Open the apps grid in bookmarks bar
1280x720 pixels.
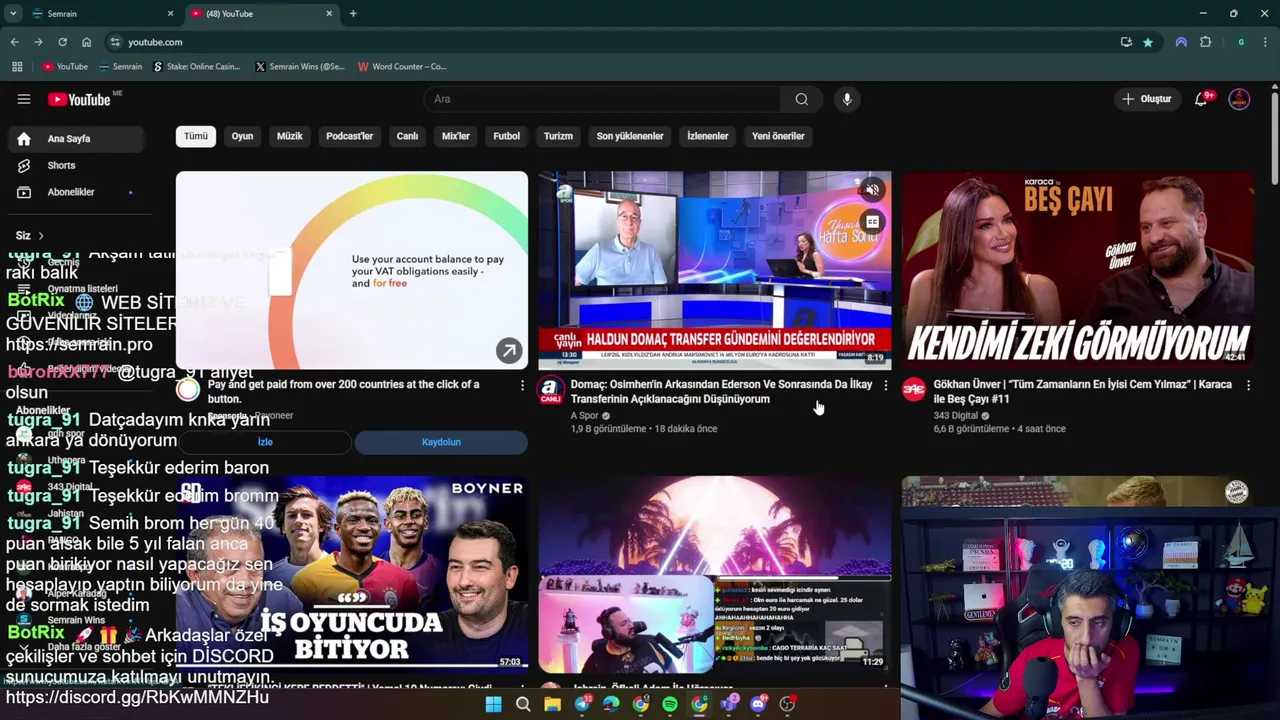(17, 67)
